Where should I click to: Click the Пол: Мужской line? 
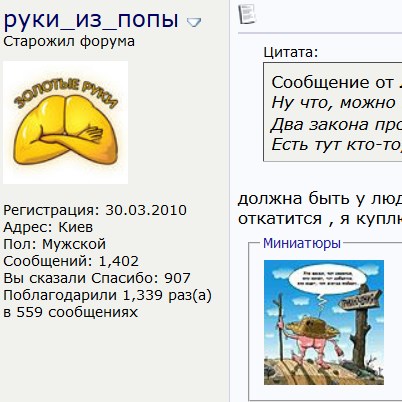pos(54,244)
